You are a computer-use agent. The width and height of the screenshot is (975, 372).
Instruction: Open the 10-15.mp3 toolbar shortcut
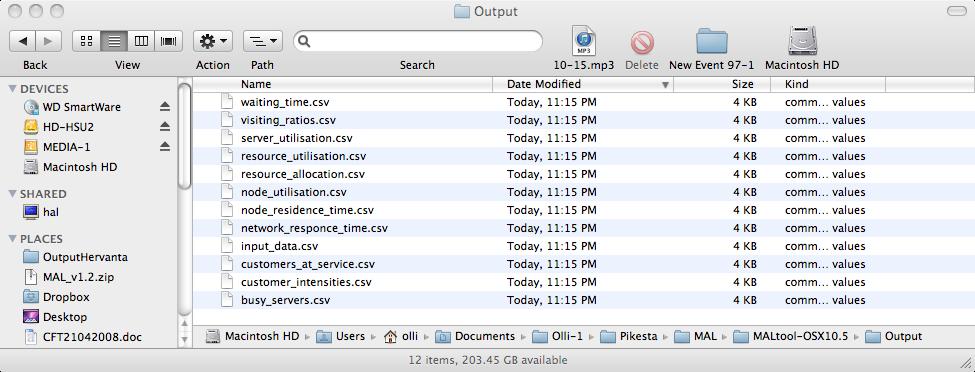point(584,42)
